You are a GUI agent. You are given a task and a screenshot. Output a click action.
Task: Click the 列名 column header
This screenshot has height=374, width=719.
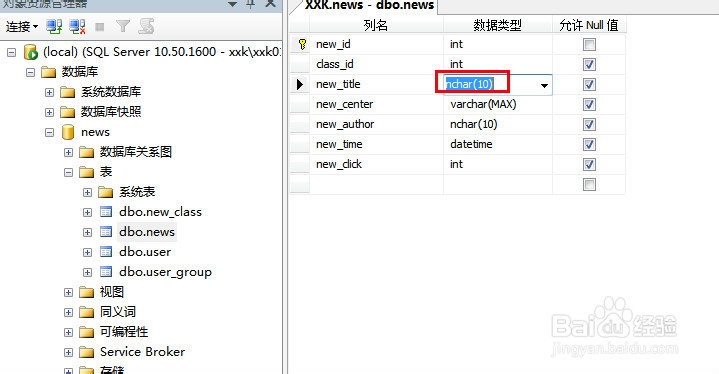(x=376, y=25)
